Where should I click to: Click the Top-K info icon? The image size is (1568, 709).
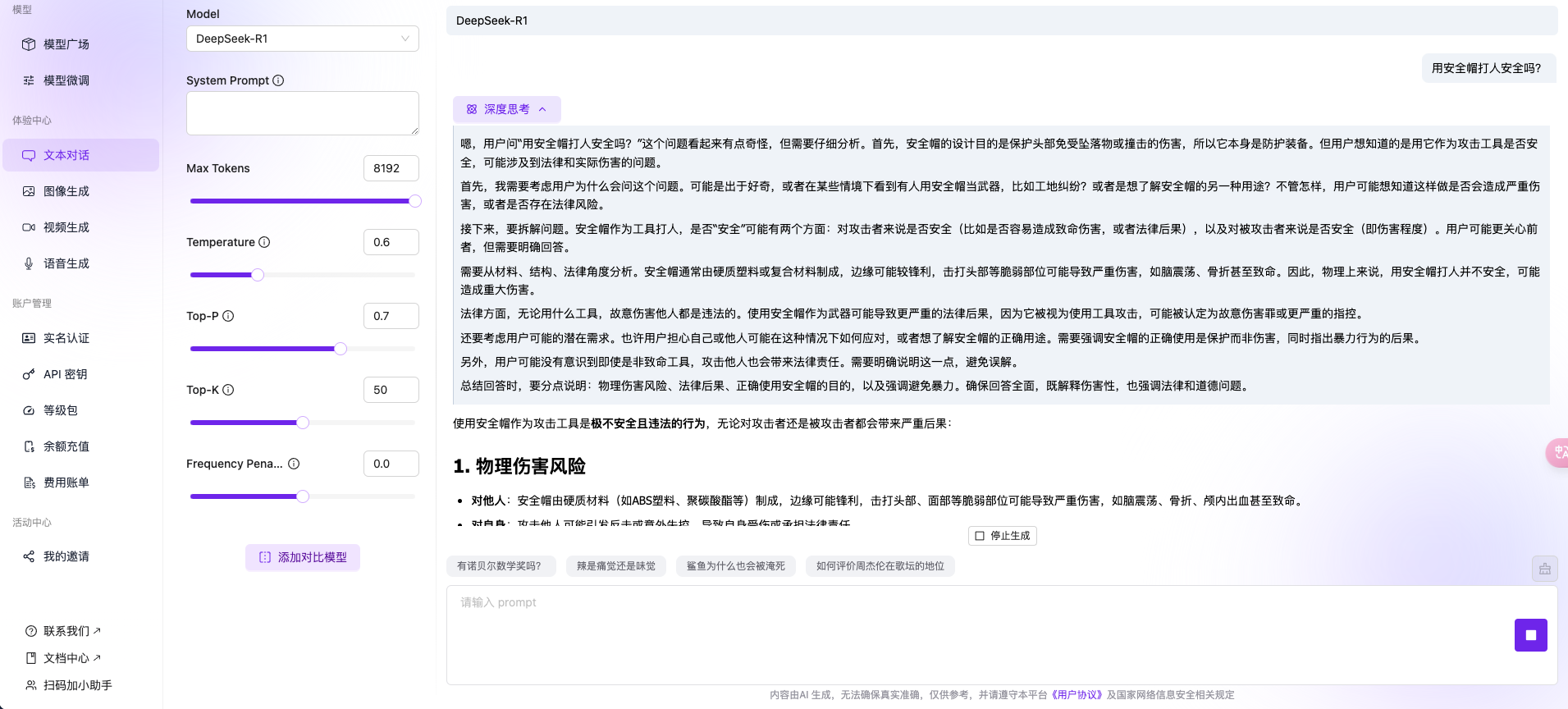(x=228, y=390)
